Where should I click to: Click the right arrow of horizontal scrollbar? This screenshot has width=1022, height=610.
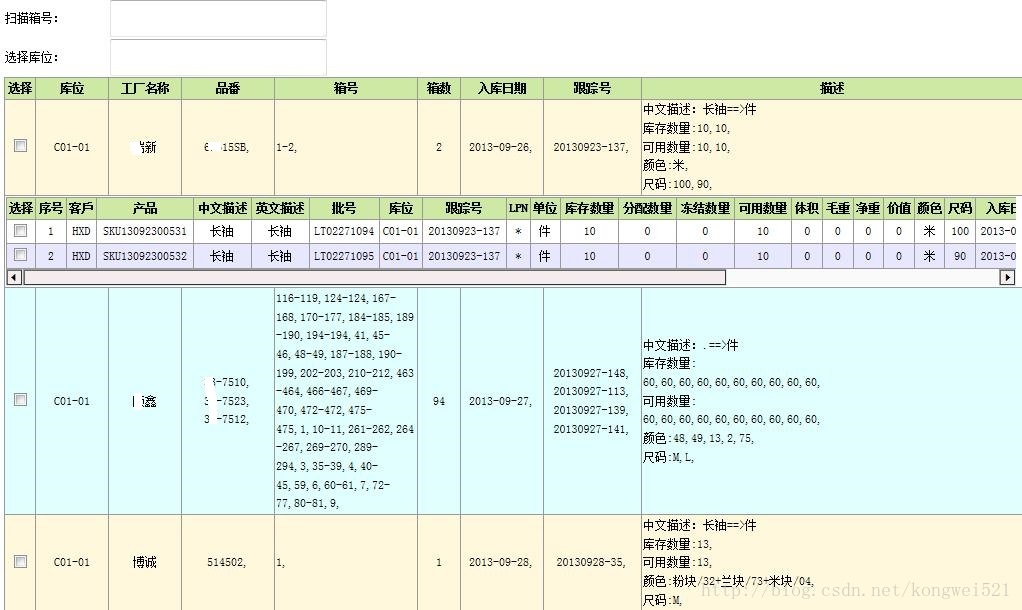1007,278
